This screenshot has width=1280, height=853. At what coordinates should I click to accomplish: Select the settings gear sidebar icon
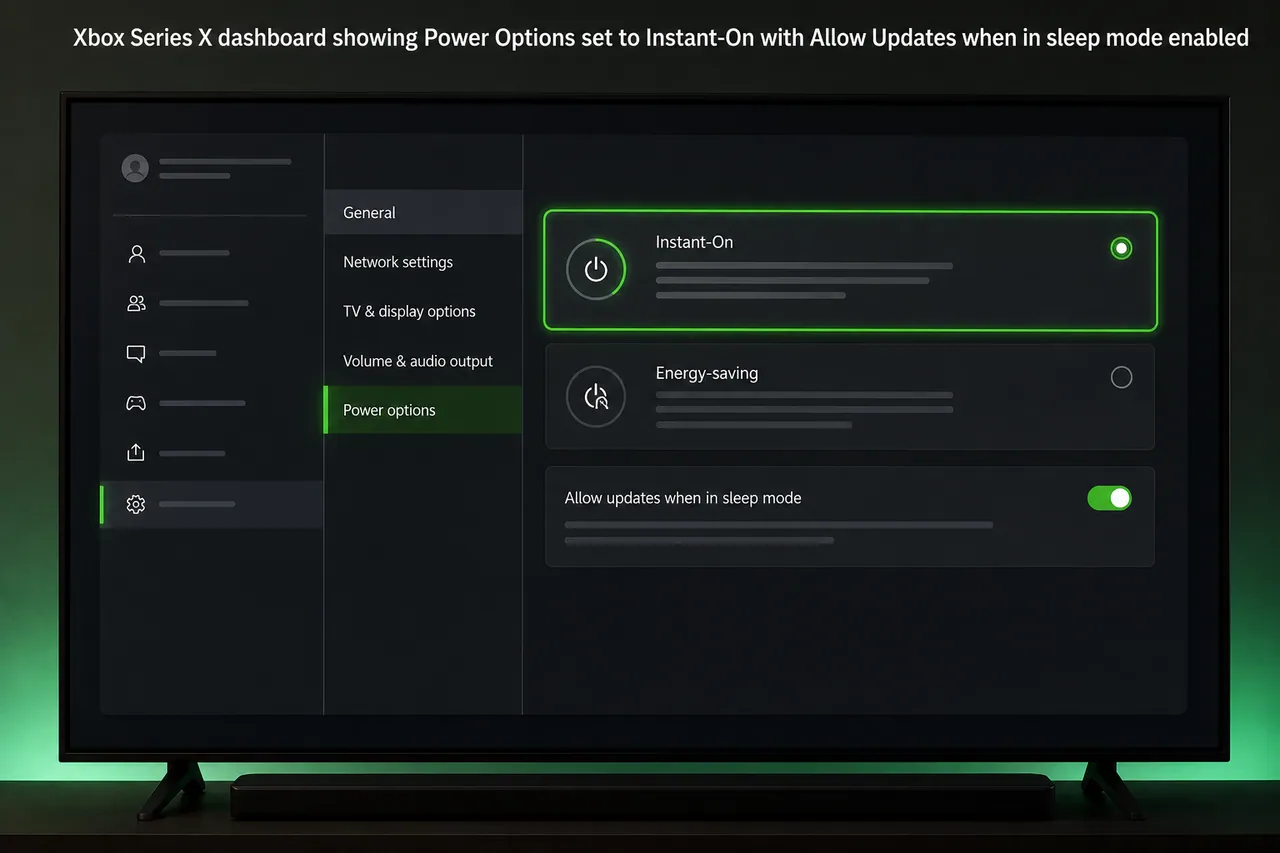[x=136, y=505]
